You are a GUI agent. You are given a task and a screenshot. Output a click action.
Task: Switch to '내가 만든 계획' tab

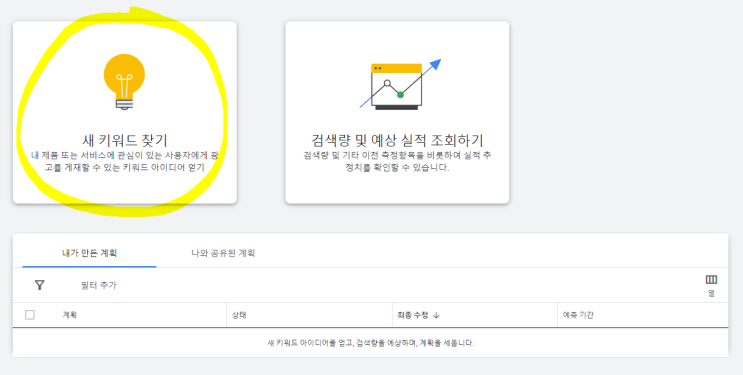point(89,253)
